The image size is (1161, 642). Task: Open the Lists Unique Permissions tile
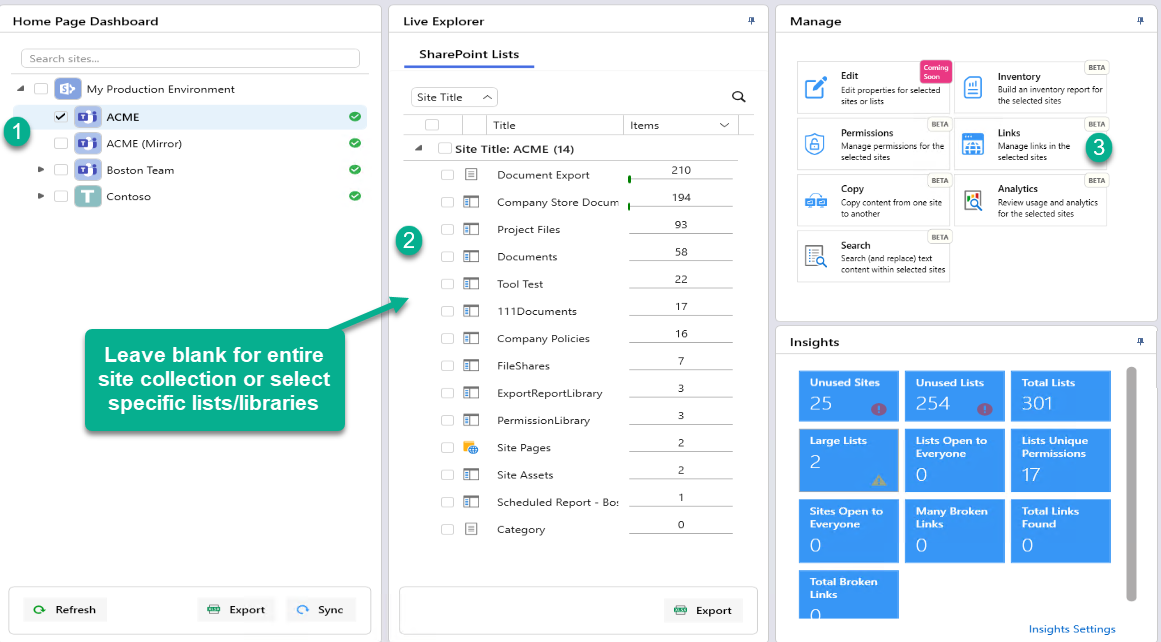click(x=1061, y=460)
